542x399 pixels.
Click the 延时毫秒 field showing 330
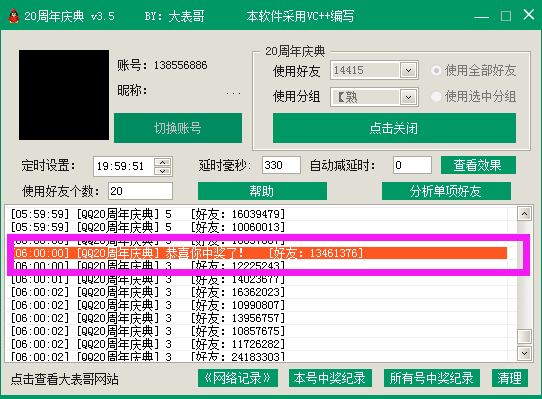point(281,165)
